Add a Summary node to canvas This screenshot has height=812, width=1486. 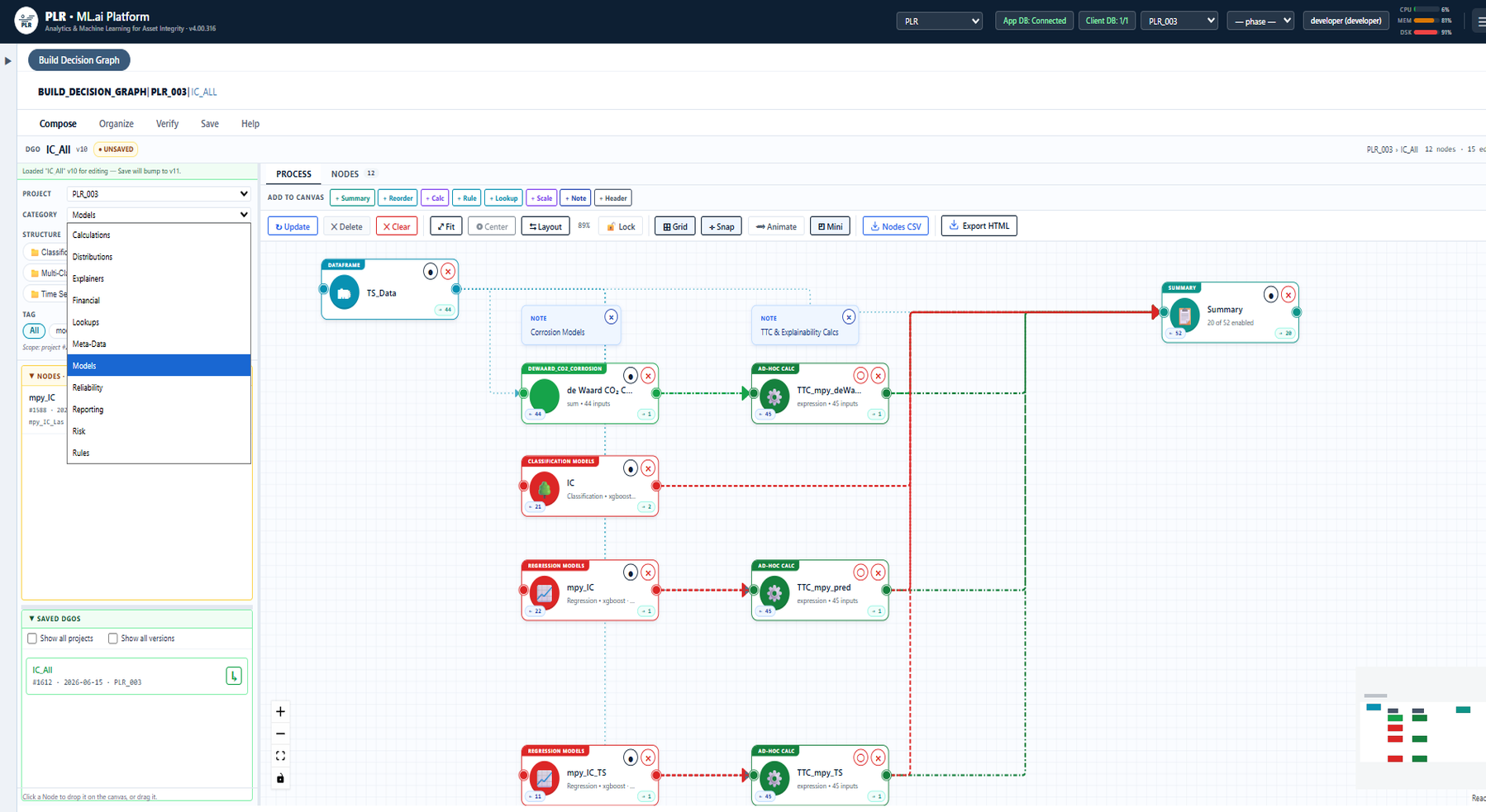353,198
